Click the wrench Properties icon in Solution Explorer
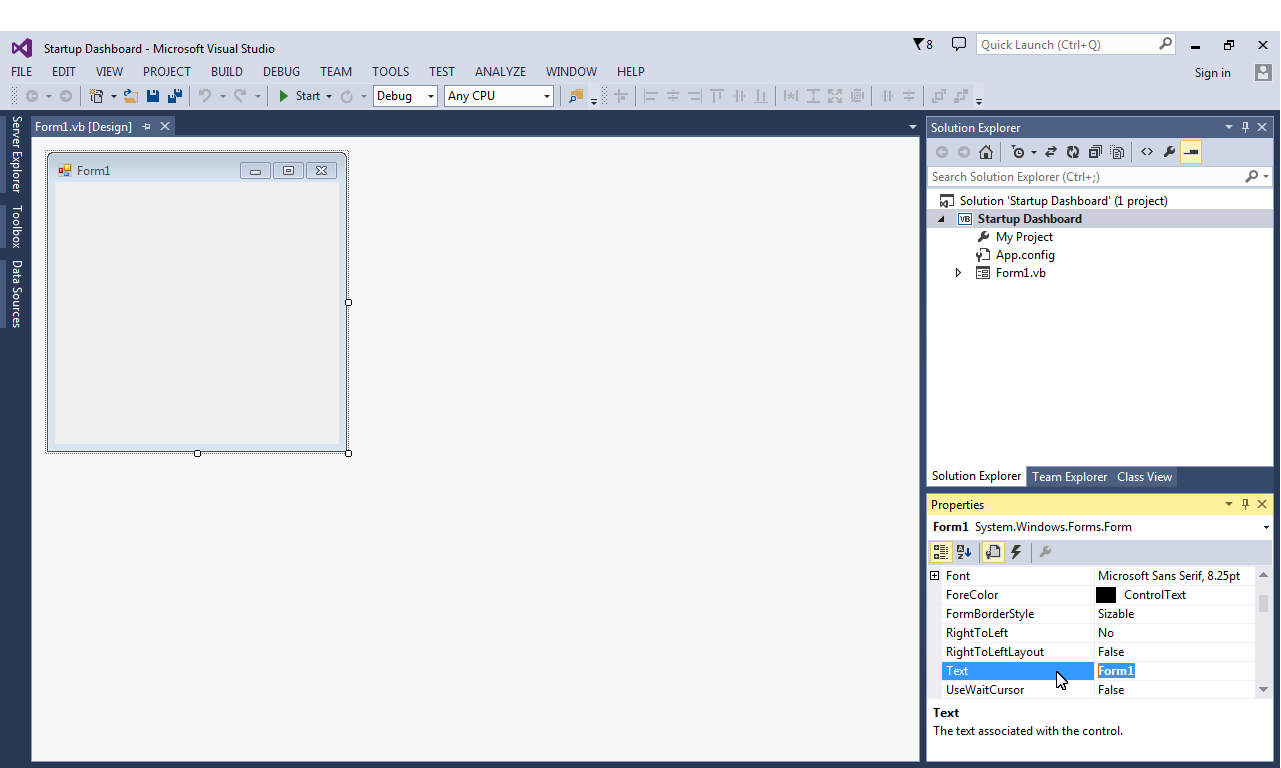The height and width of the screenshot is (768, 1281). [x=1169, y=152]
